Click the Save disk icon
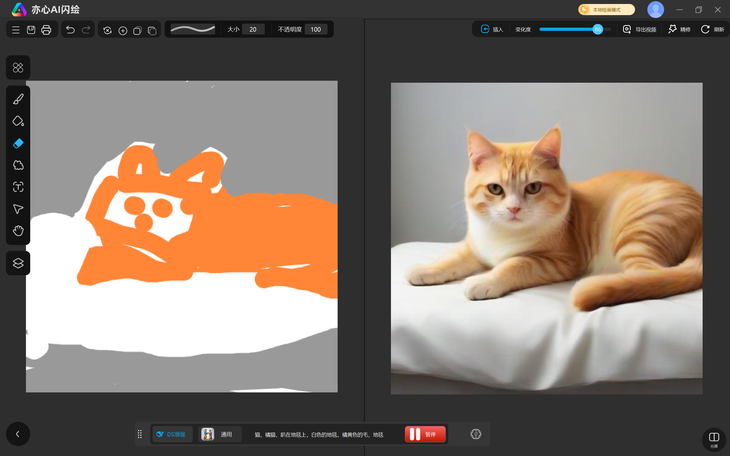This screenshot has height=456, width=730. click(x=31, y=30)
